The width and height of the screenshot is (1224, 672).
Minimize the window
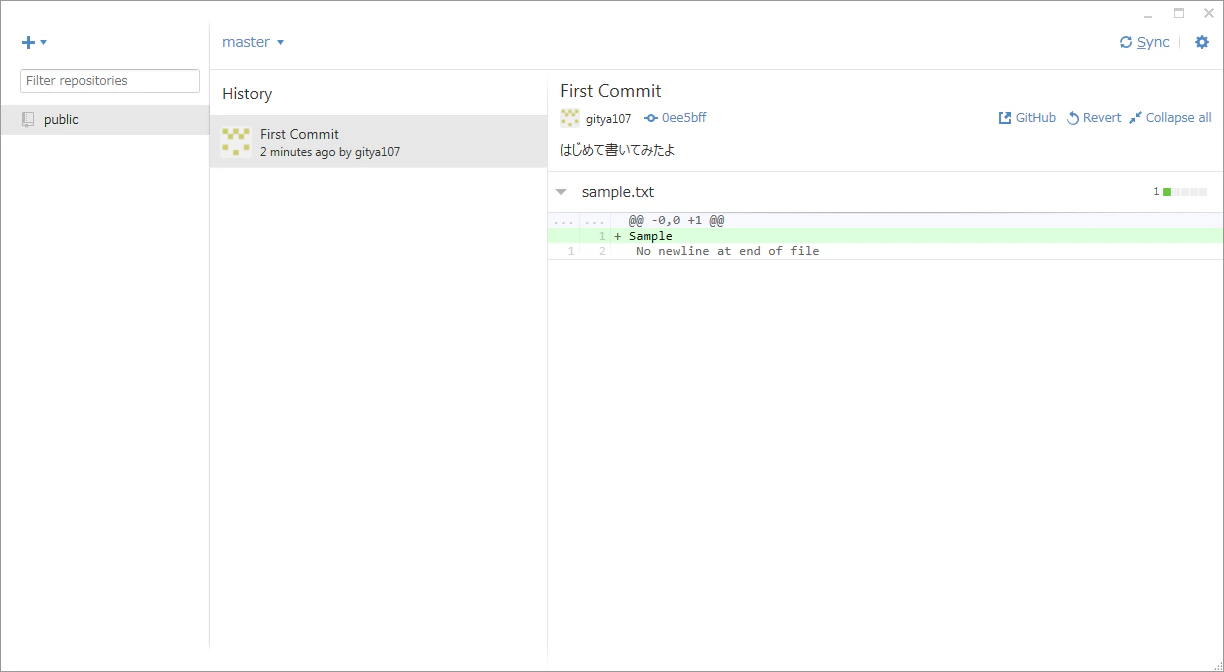[x=1150, y=14]
